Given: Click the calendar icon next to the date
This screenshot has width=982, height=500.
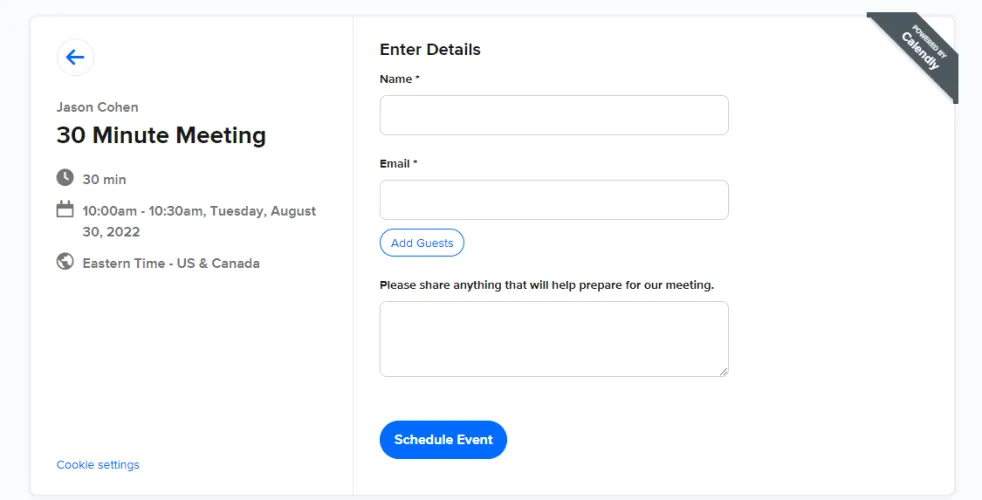Looking at the screenshot, I should coord(65,210).
